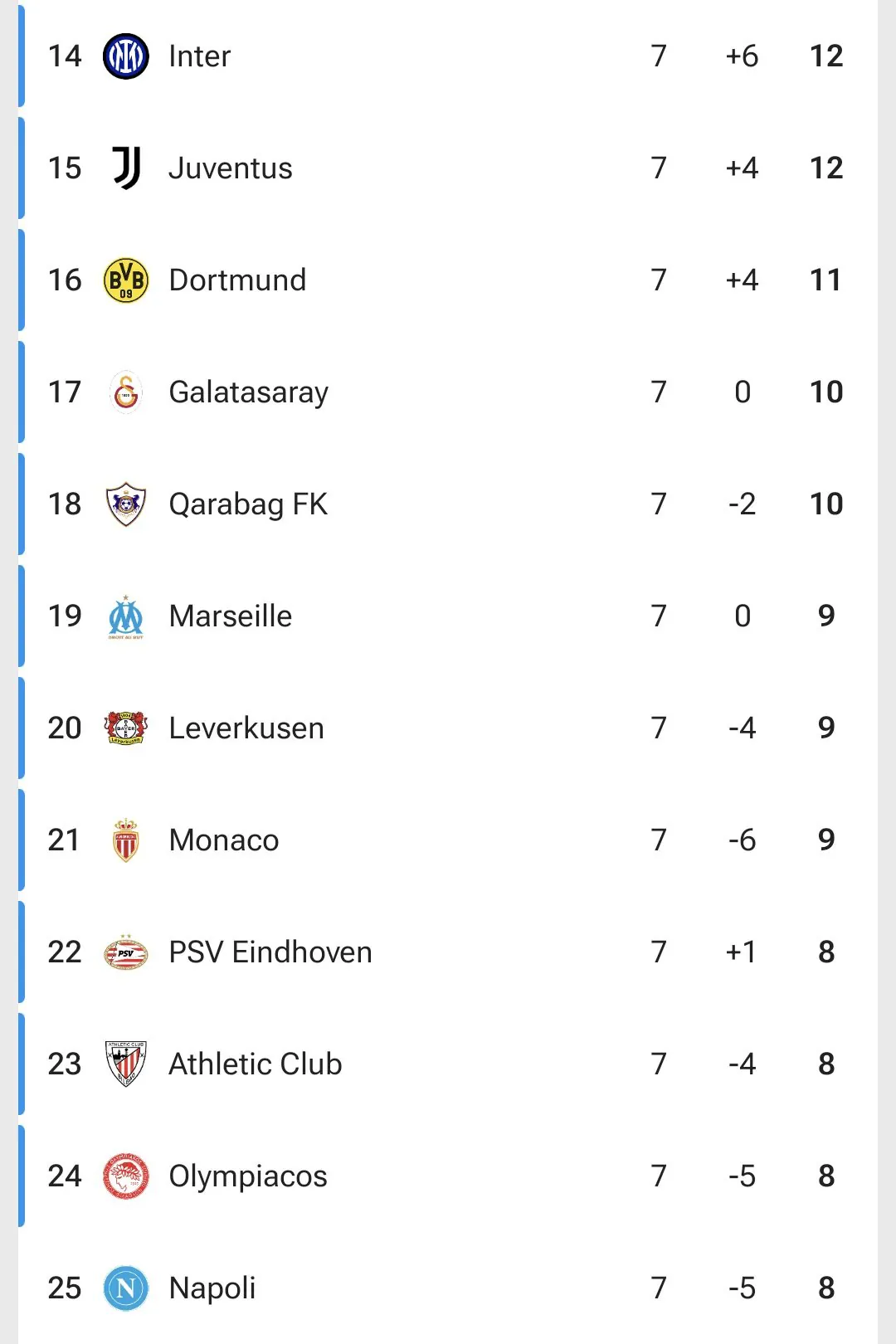Screen dimensions: 896x1344
Task: Click Inter's 12 points value
Action: tap(826, 56)
